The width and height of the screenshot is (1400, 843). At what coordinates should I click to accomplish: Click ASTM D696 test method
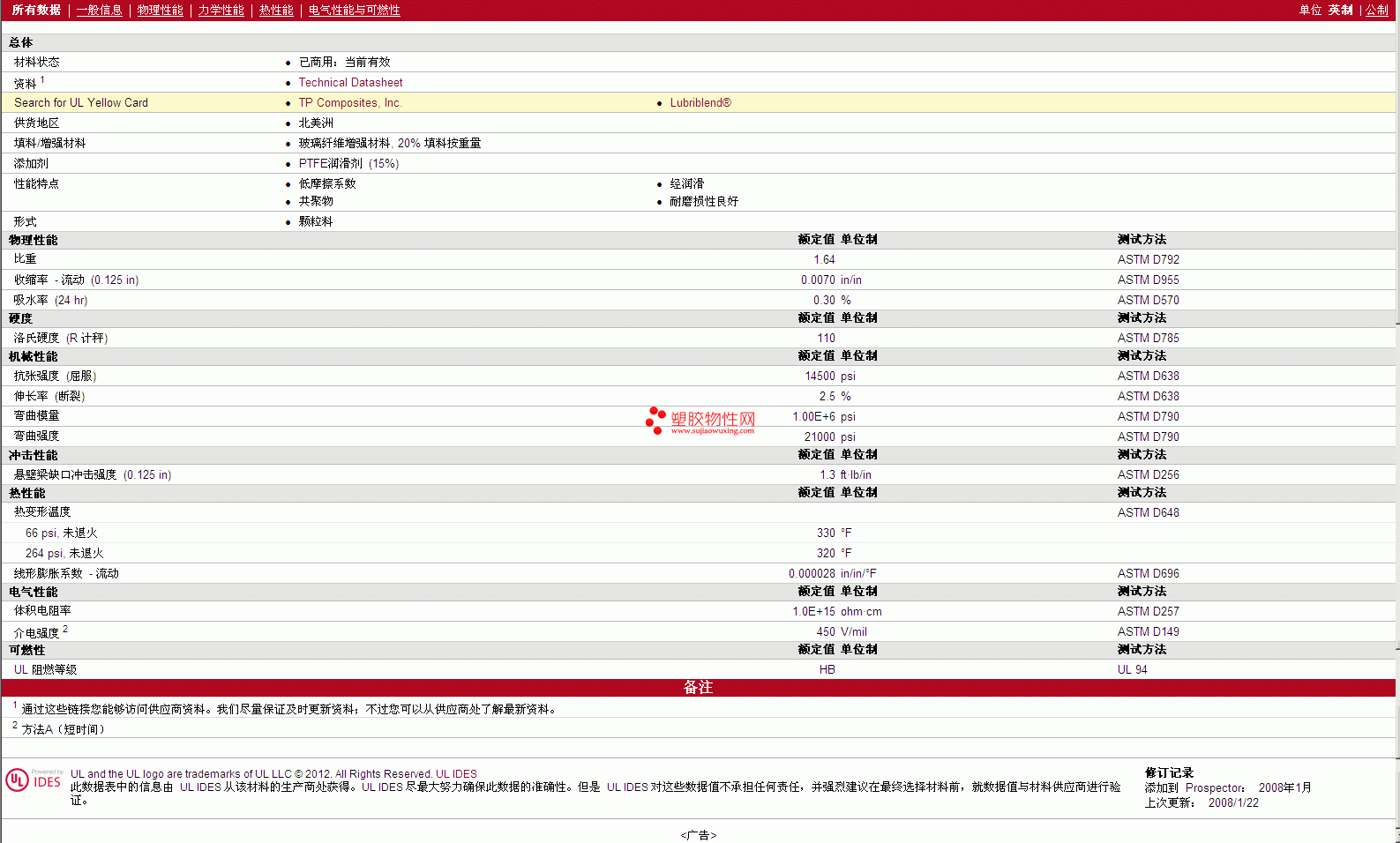pos(1148,574)
